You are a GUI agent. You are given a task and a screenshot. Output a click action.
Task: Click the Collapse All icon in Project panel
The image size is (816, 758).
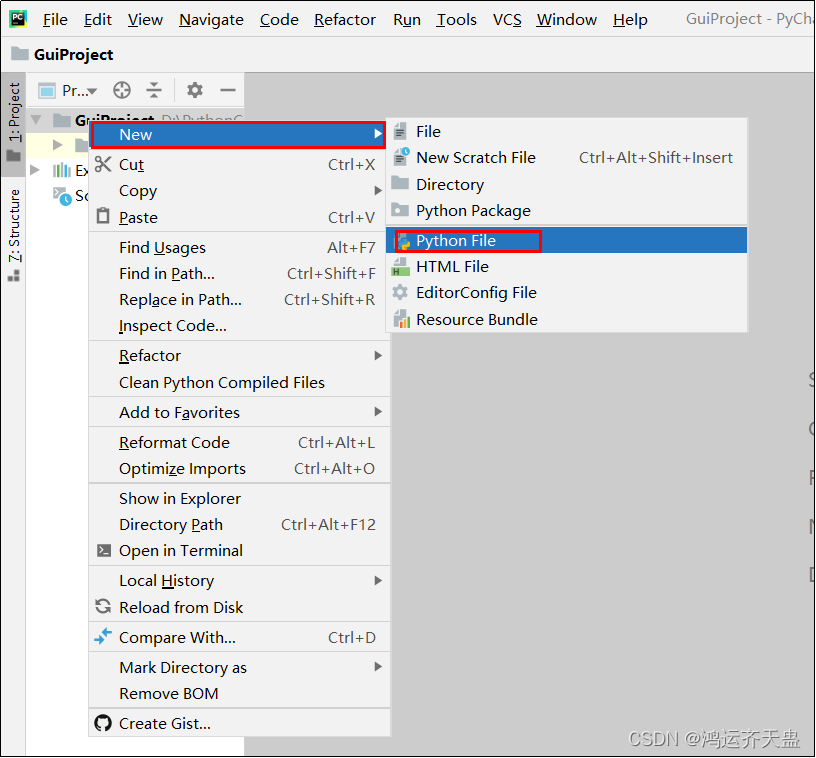(154, 90)
